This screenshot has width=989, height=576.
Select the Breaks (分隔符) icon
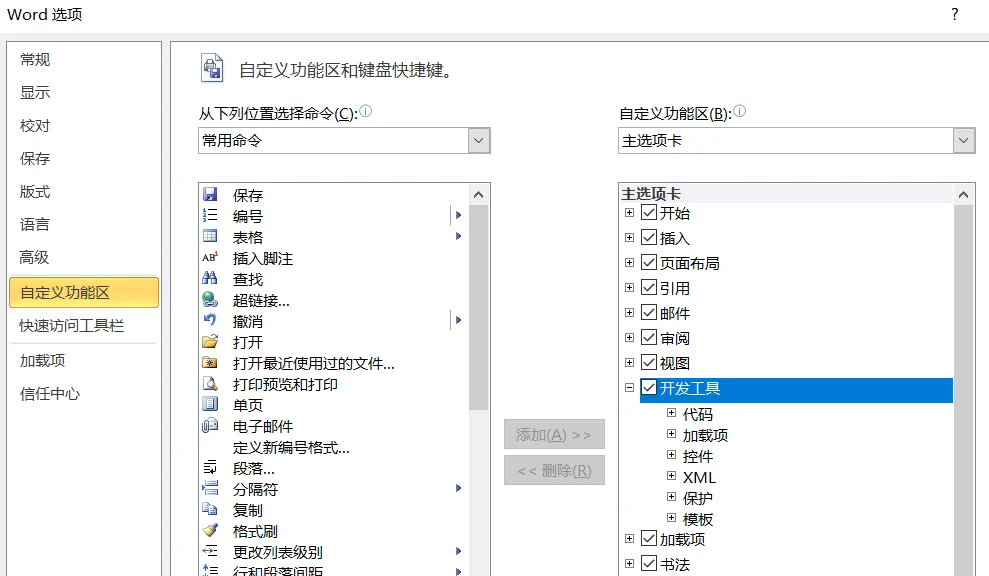point(210,488)
